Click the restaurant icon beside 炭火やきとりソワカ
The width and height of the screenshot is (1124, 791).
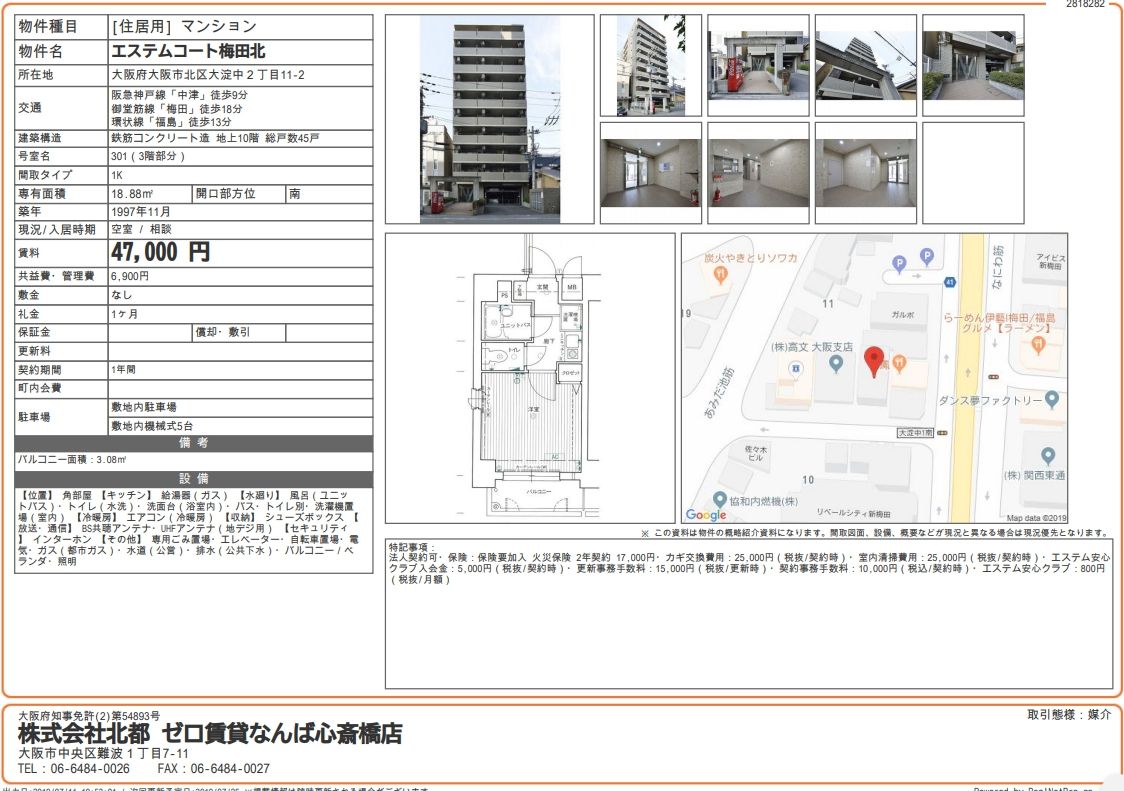(720, 274)
